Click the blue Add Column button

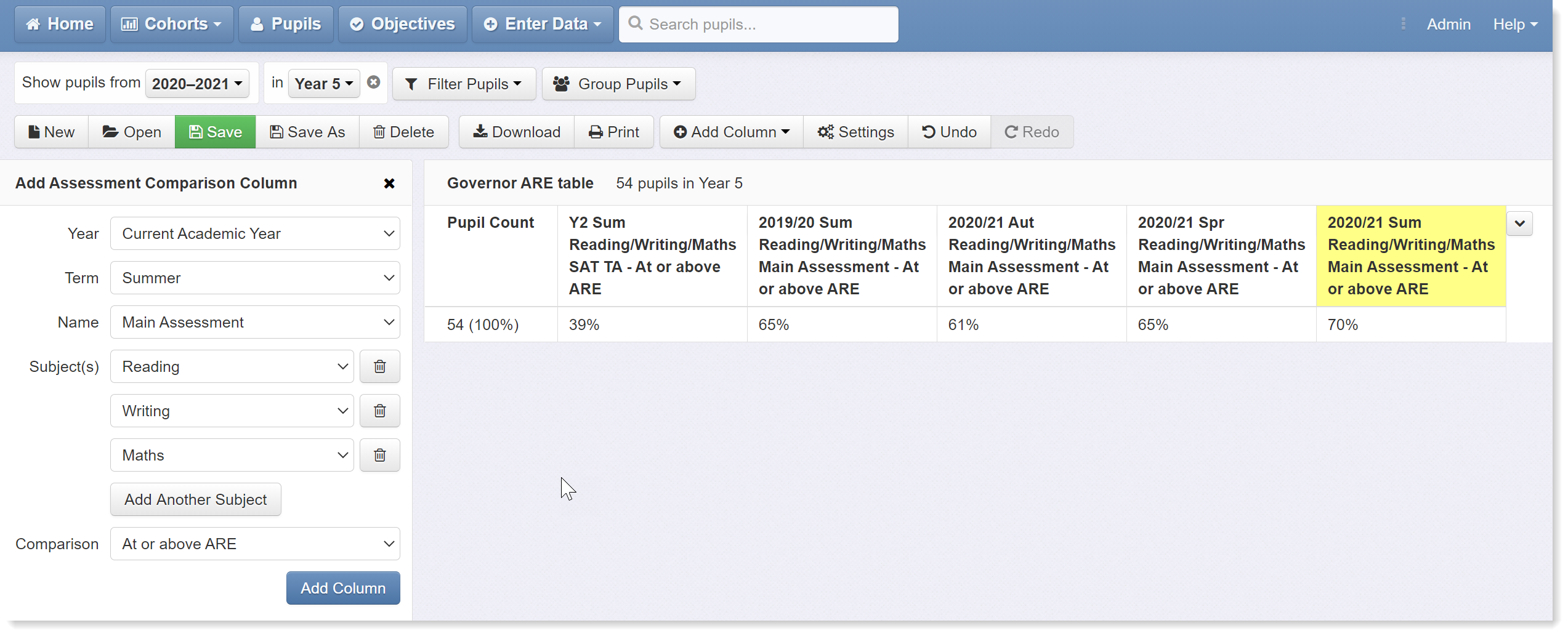pyautogui.click(x=343, y=588)
